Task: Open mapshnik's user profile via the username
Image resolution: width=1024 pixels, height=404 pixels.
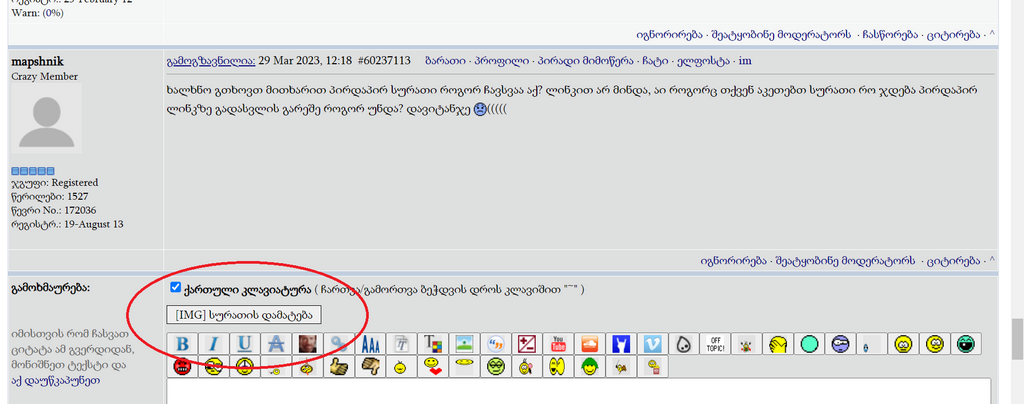Action: (37, 62)
